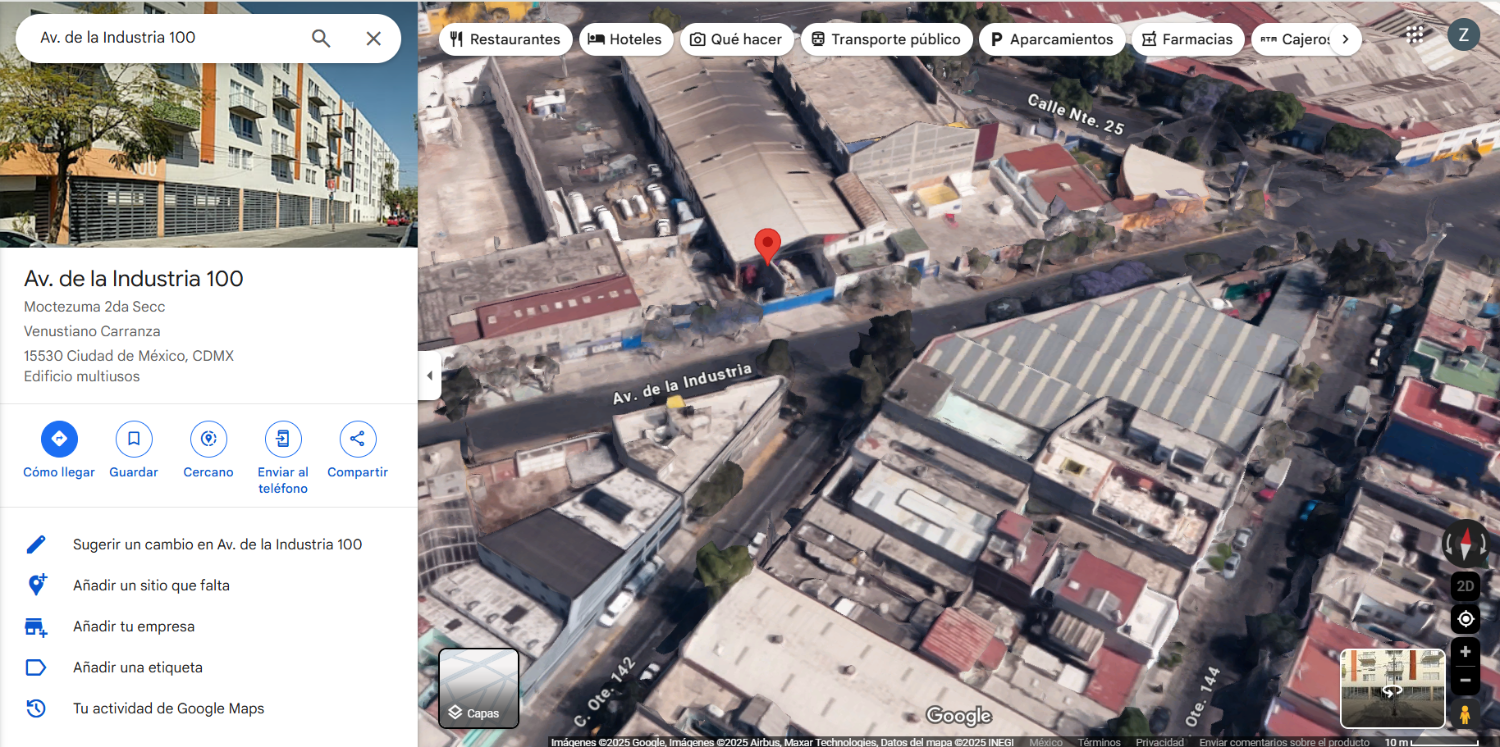1500x747 pixels.
Task: Filter map by Hoteles
Action: click(626, 39)
